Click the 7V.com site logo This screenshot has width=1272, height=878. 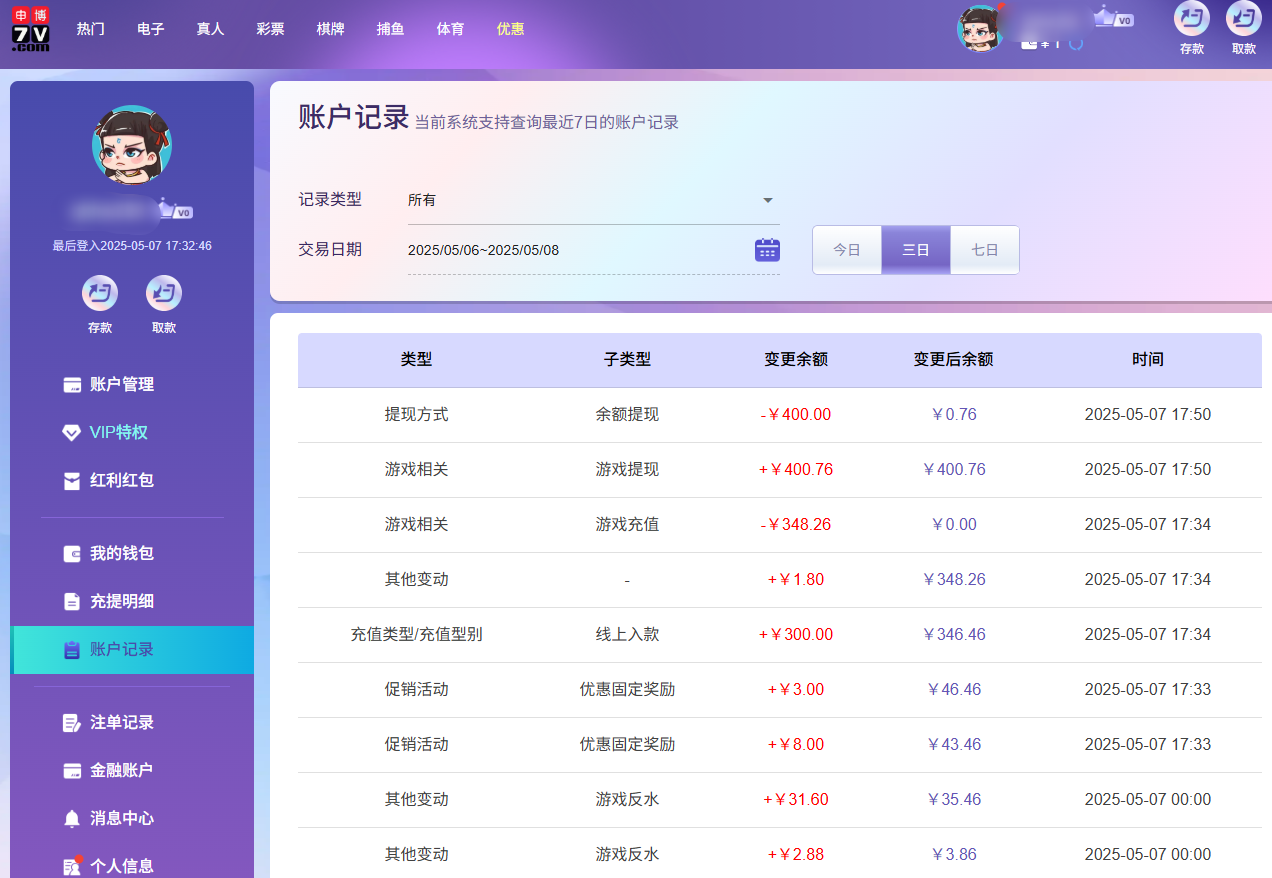click(31, 30)
